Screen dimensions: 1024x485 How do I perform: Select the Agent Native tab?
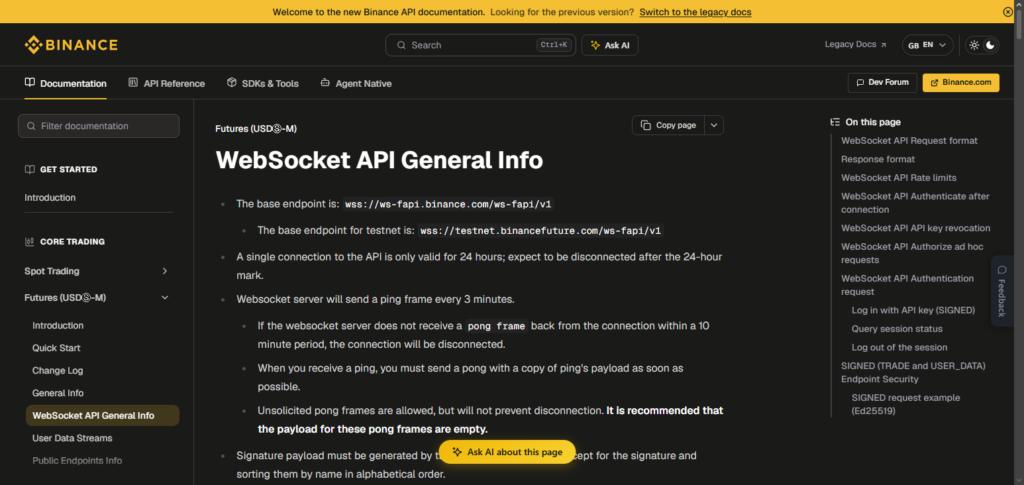[x=356, y=84]
